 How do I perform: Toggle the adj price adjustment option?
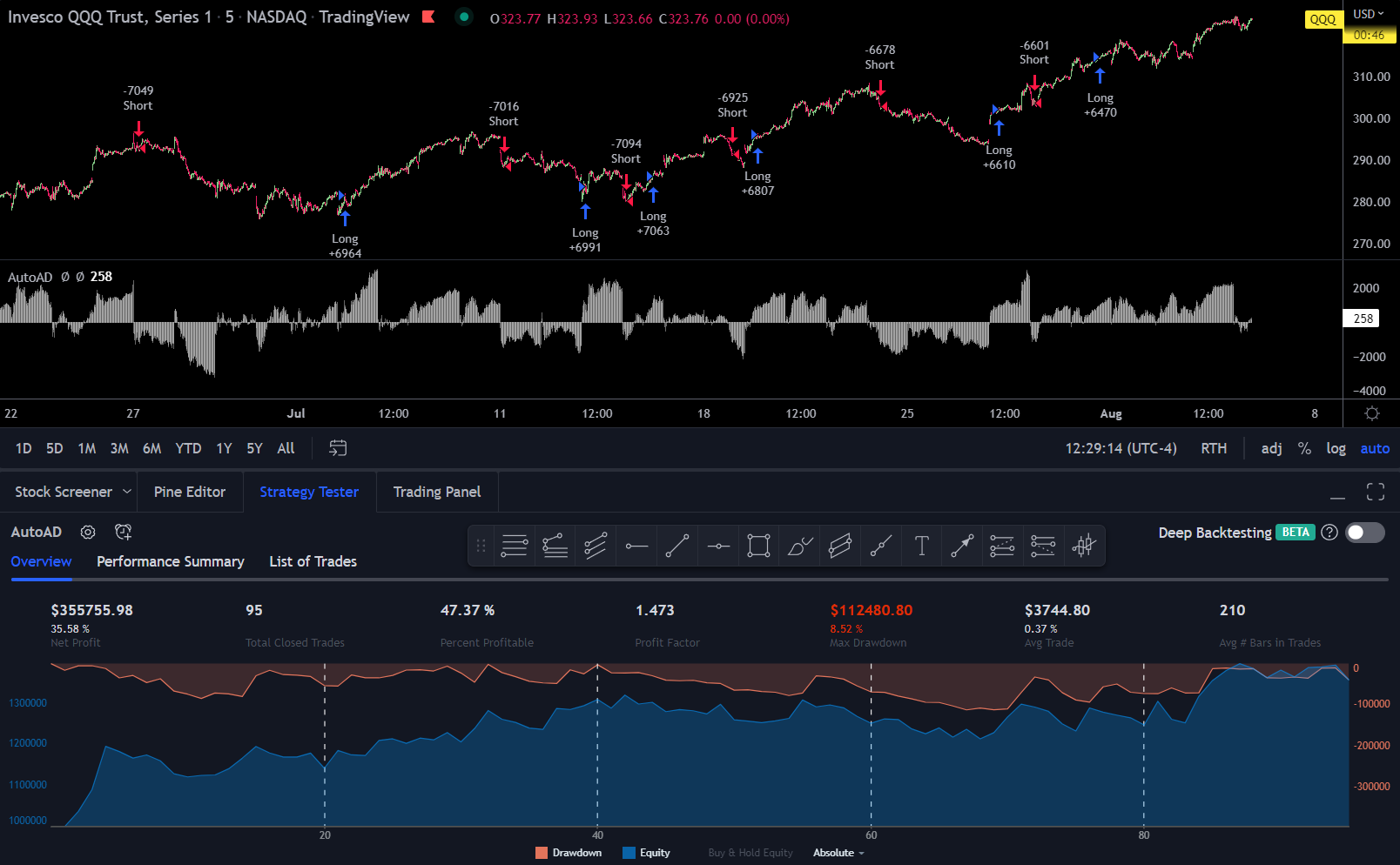[x=1272, y=448]
